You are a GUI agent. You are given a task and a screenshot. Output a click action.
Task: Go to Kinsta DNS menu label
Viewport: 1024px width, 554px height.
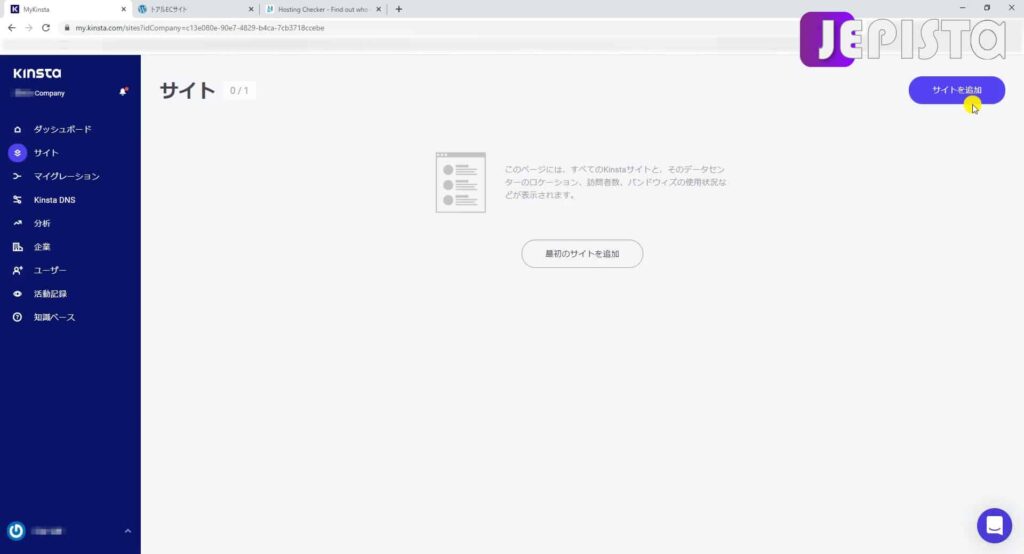click(x=54, y=200)
